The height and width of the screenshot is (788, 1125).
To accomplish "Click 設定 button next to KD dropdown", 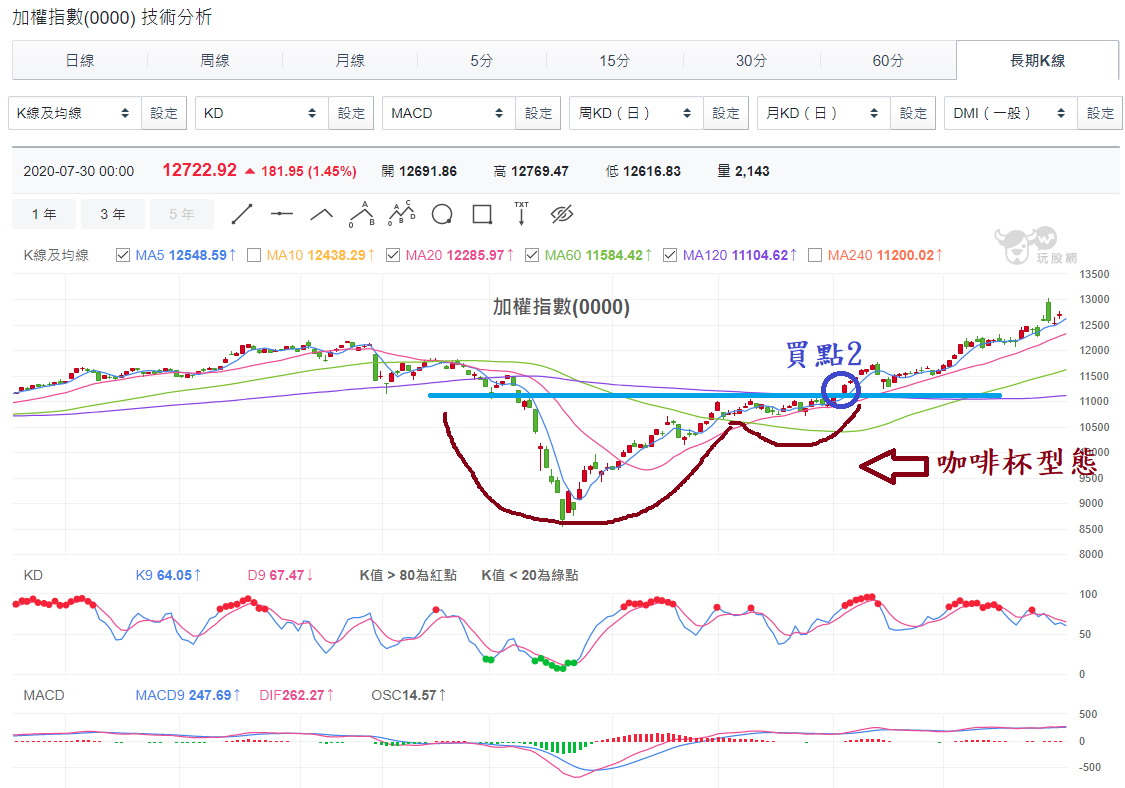I will pos(351,113).
